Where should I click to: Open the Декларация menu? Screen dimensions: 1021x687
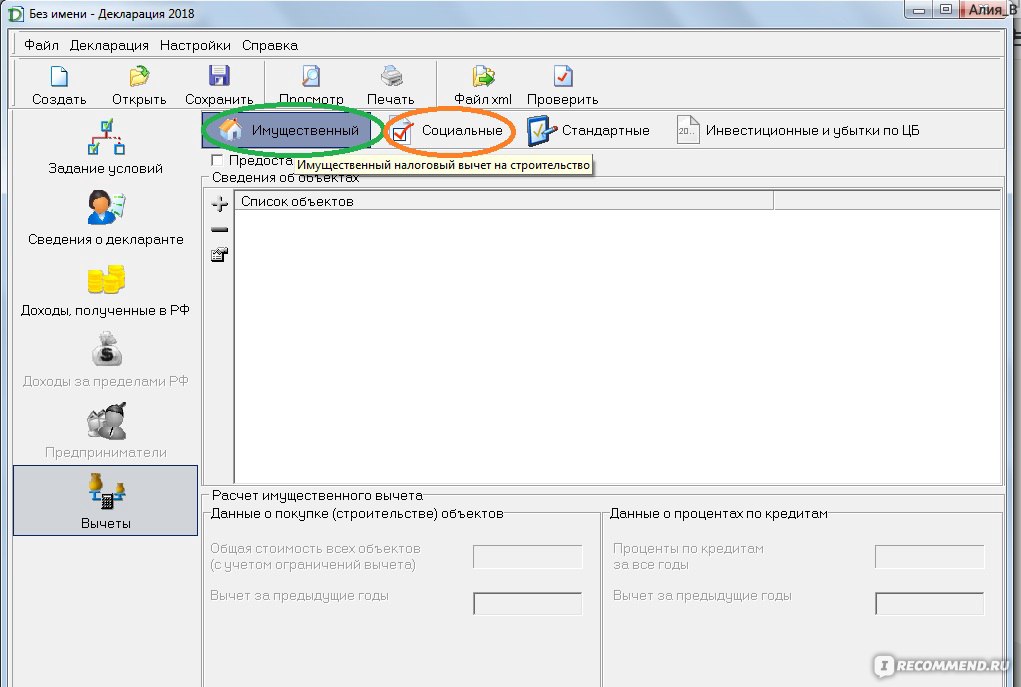(109, 45)
